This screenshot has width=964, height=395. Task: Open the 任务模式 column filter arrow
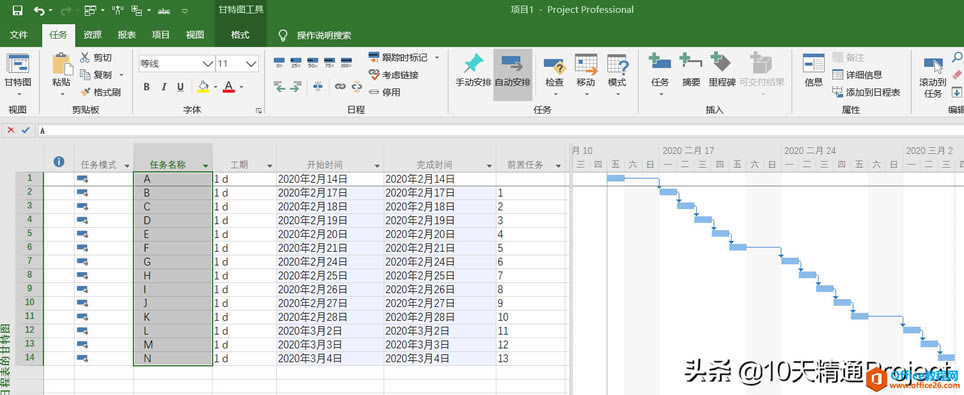(127, 166)
